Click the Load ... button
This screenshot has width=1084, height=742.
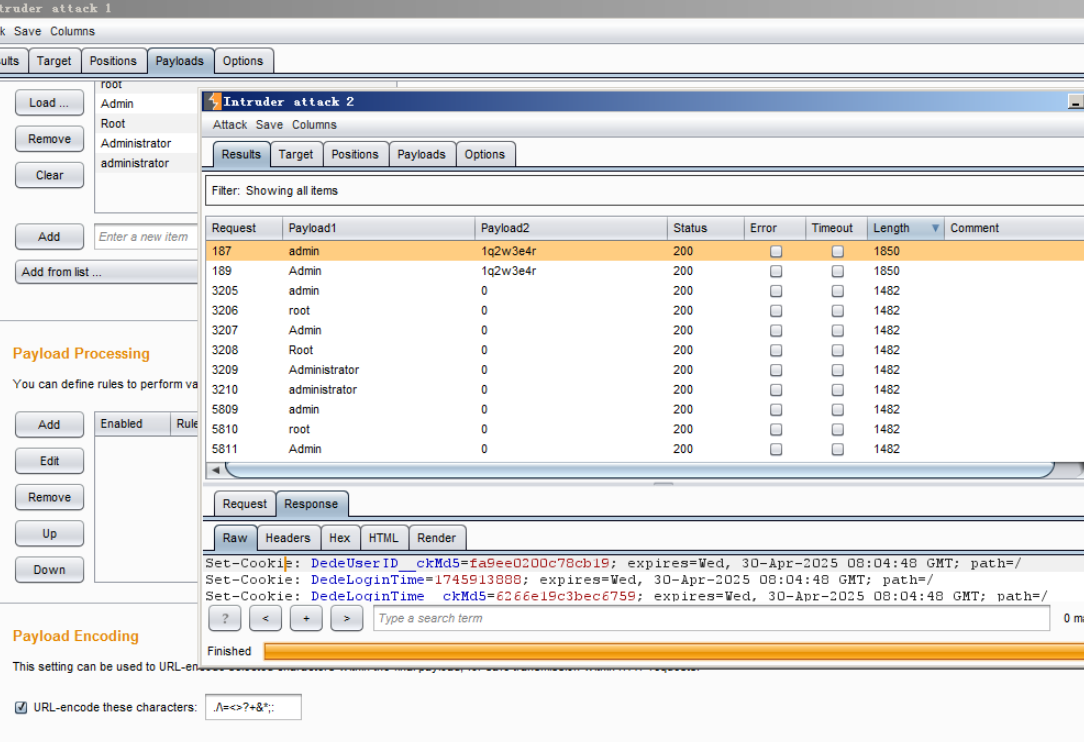click(x=49, y=103)
